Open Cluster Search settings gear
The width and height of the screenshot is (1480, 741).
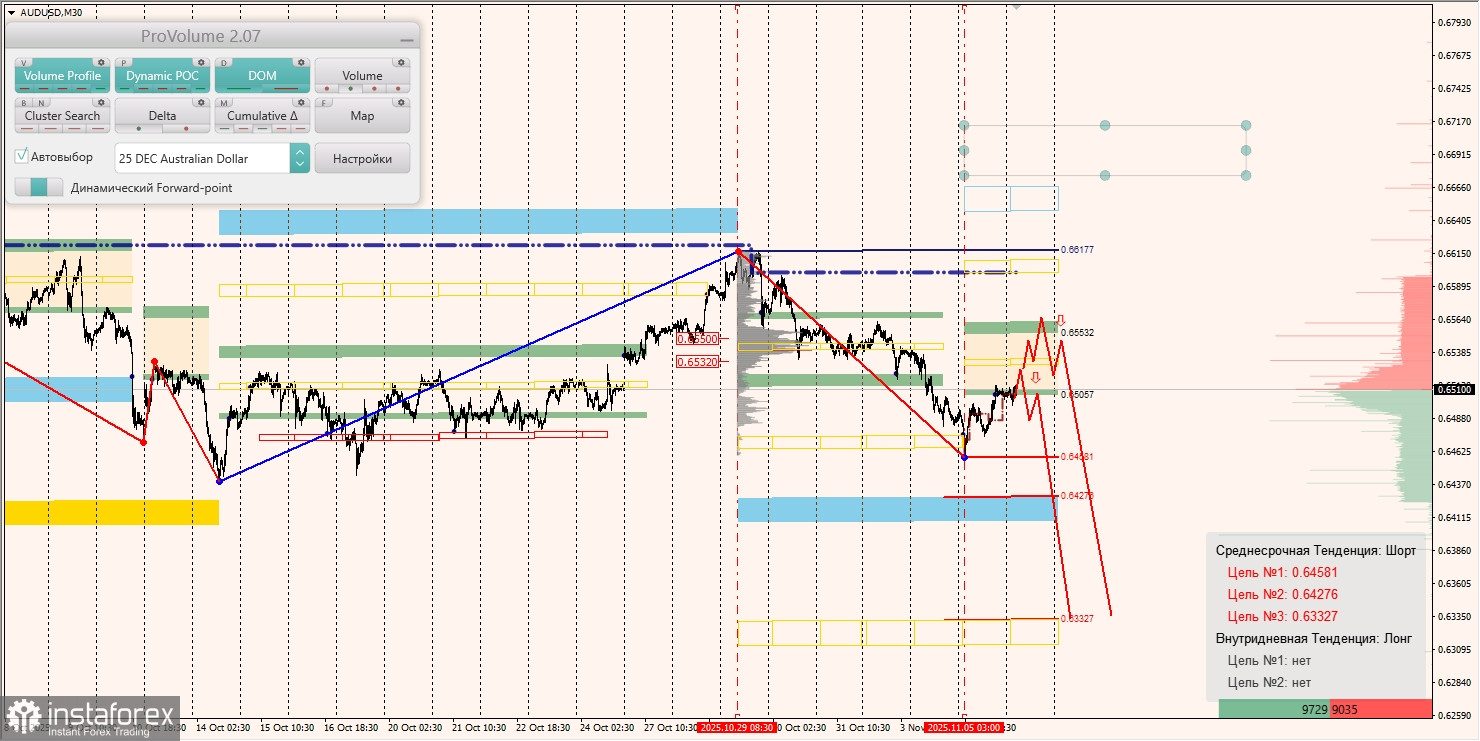[x=101, y=103]
